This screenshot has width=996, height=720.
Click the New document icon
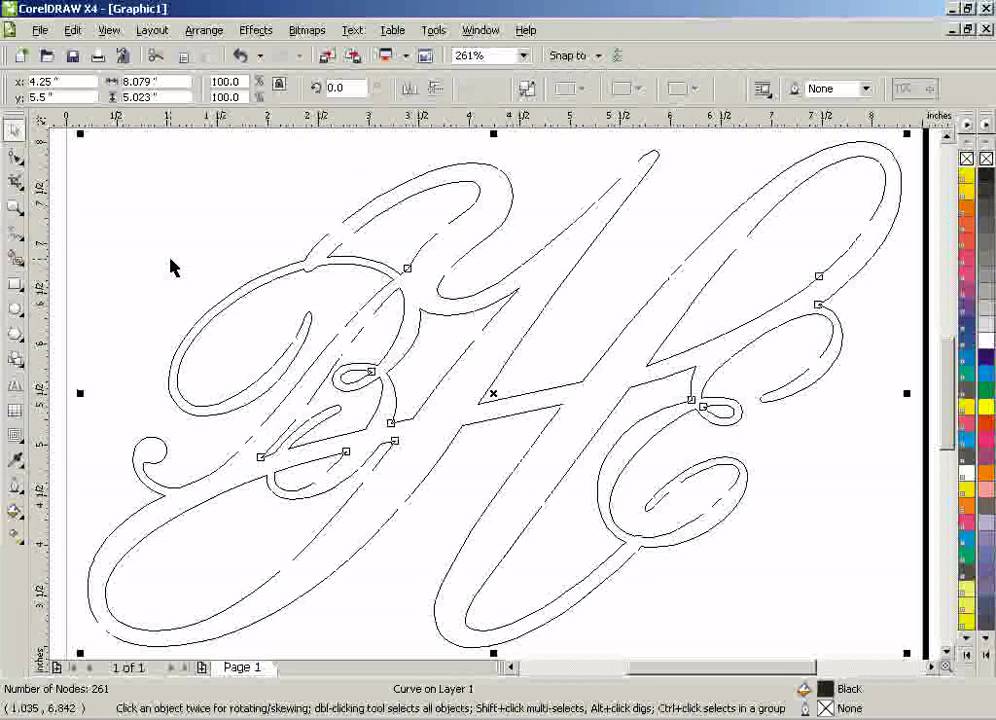pos(22,56)
